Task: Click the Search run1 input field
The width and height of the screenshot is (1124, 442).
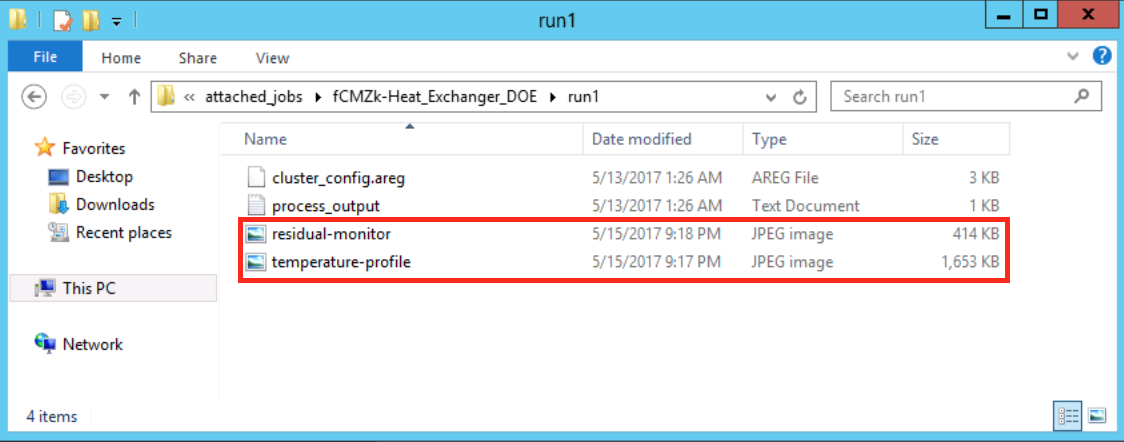Action: [x=953, y=97]
